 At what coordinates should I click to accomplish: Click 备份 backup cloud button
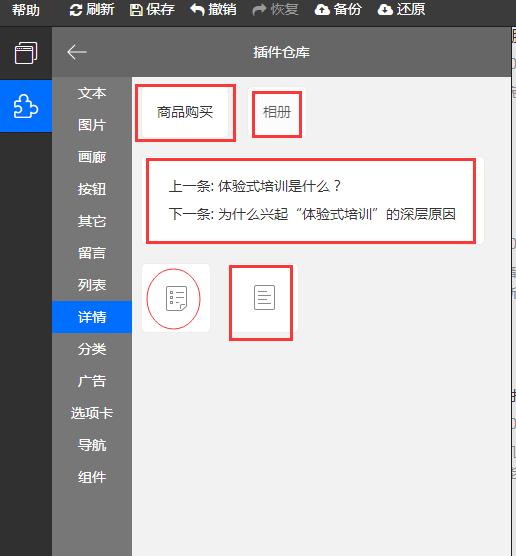[x=338, y=10]
